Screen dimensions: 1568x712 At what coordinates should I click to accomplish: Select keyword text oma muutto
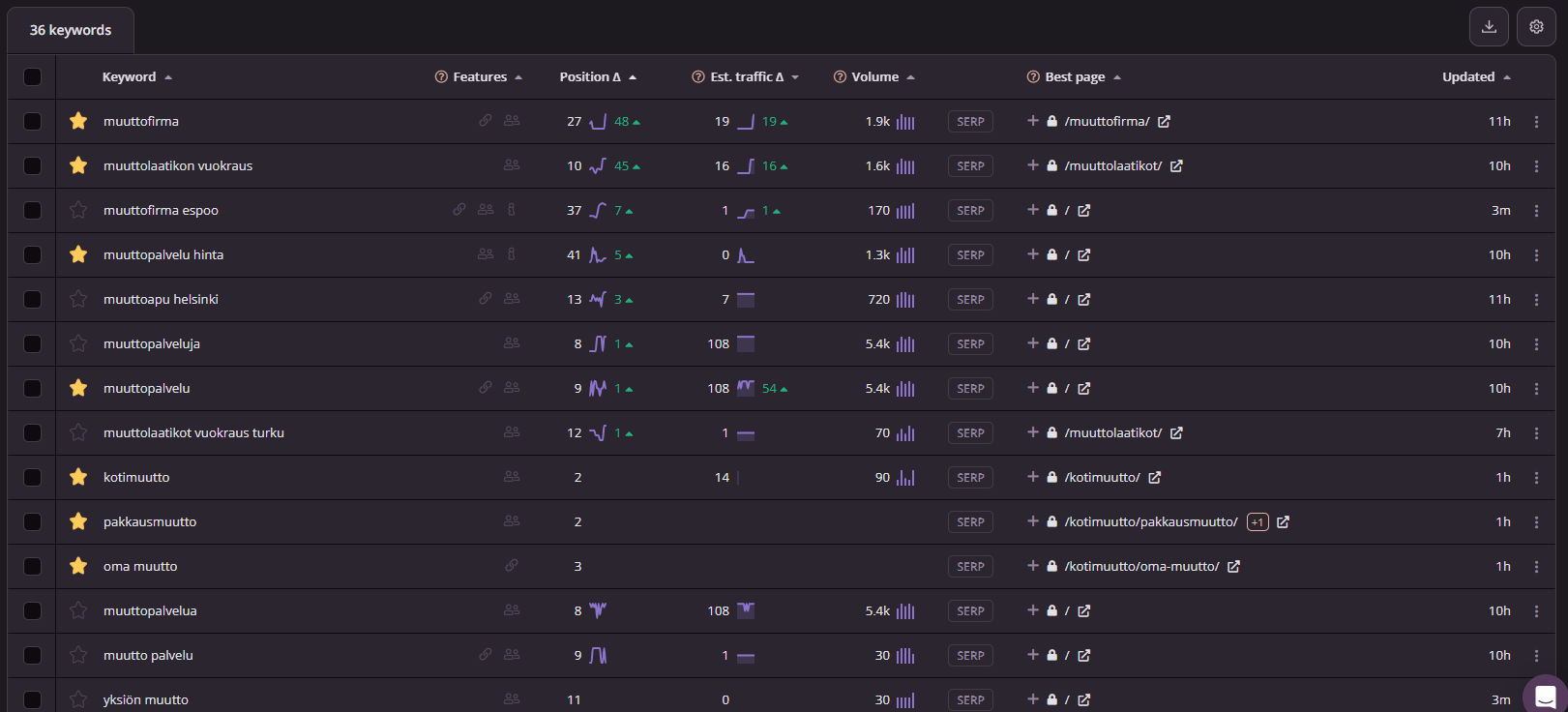140,567
